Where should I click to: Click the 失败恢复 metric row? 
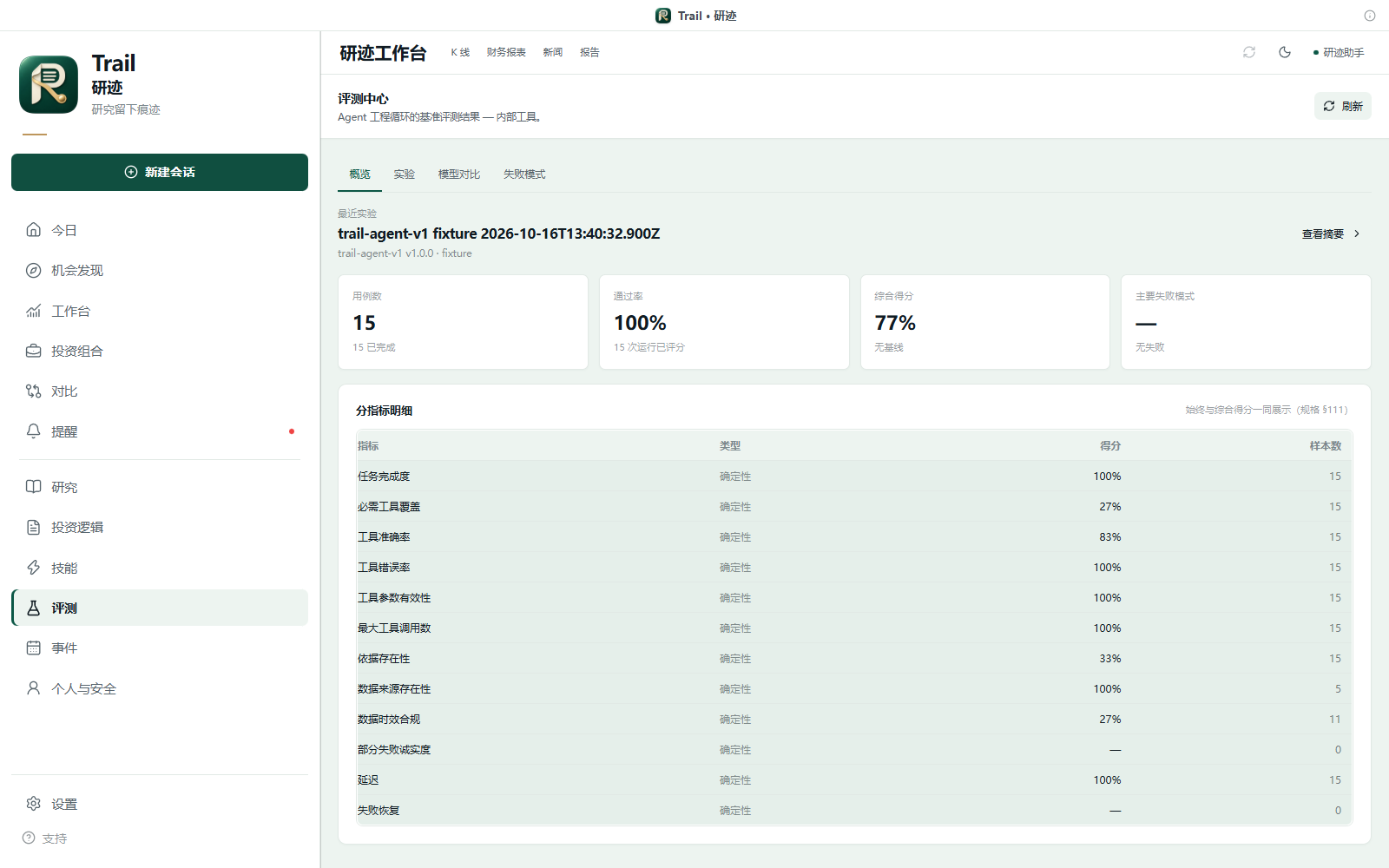(854, 810)
